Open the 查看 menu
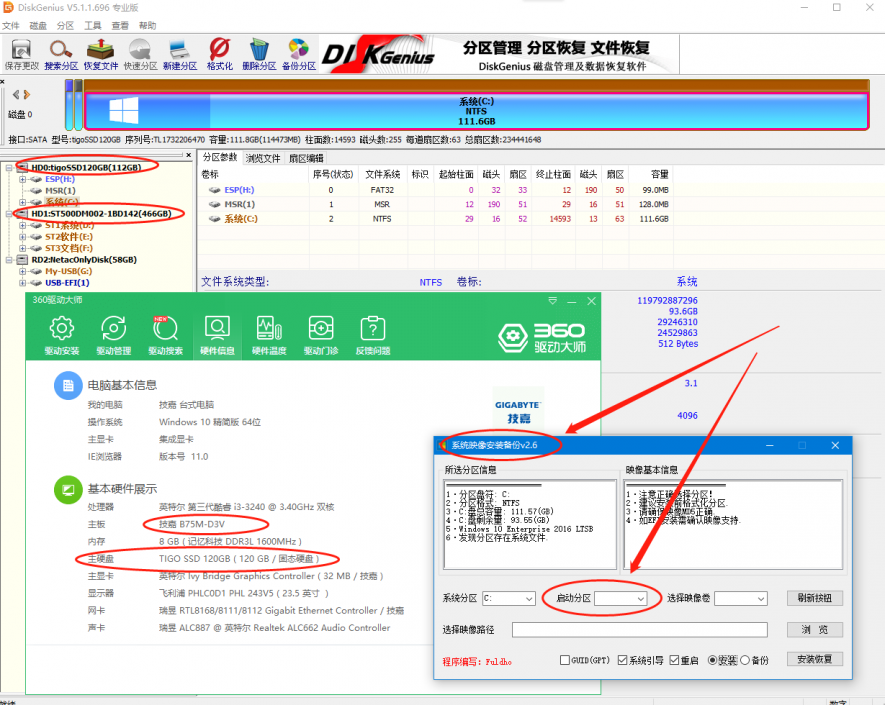885x705 pixels. (x=120, y=25)
